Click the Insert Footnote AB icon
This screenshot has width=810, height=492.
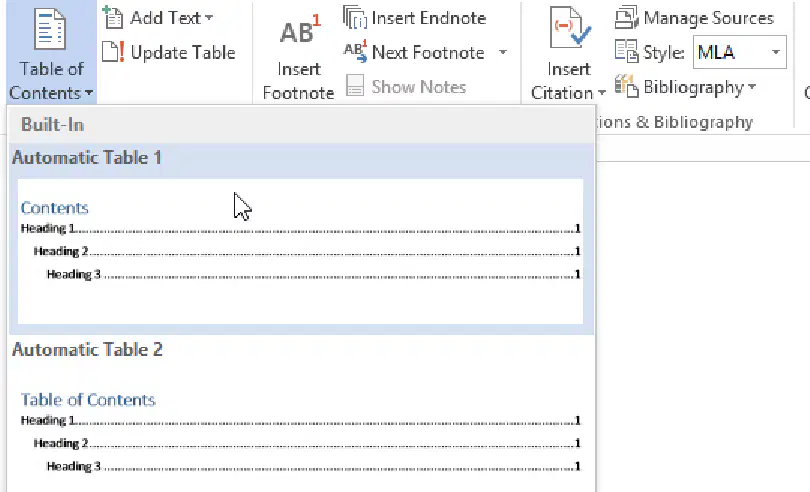tap(300, 30)
